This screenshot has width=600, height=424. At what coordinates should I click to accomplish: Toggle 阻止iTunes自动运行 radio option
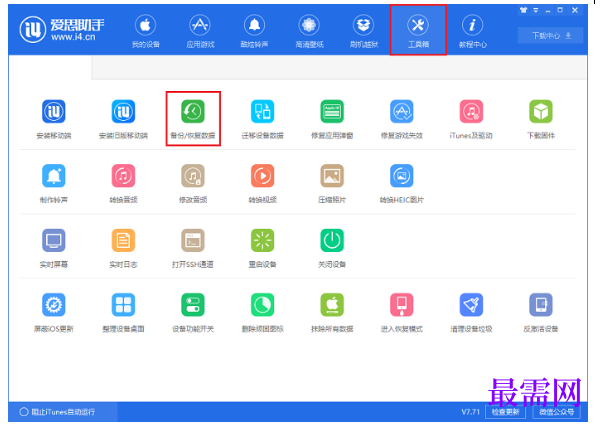(x=24, y=412)
